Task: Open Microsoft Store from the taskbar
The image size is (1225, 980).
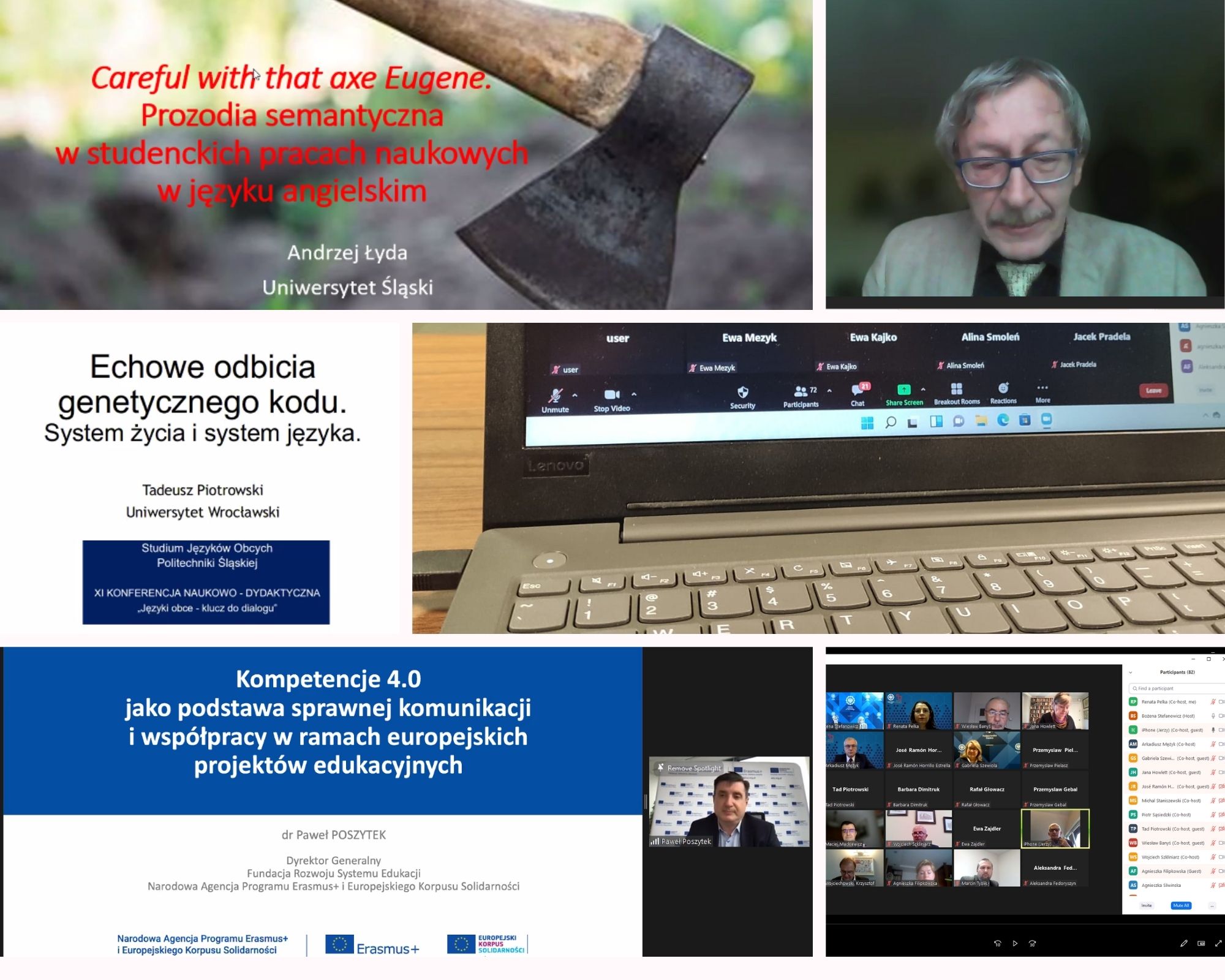Action: click(1025, 420)
